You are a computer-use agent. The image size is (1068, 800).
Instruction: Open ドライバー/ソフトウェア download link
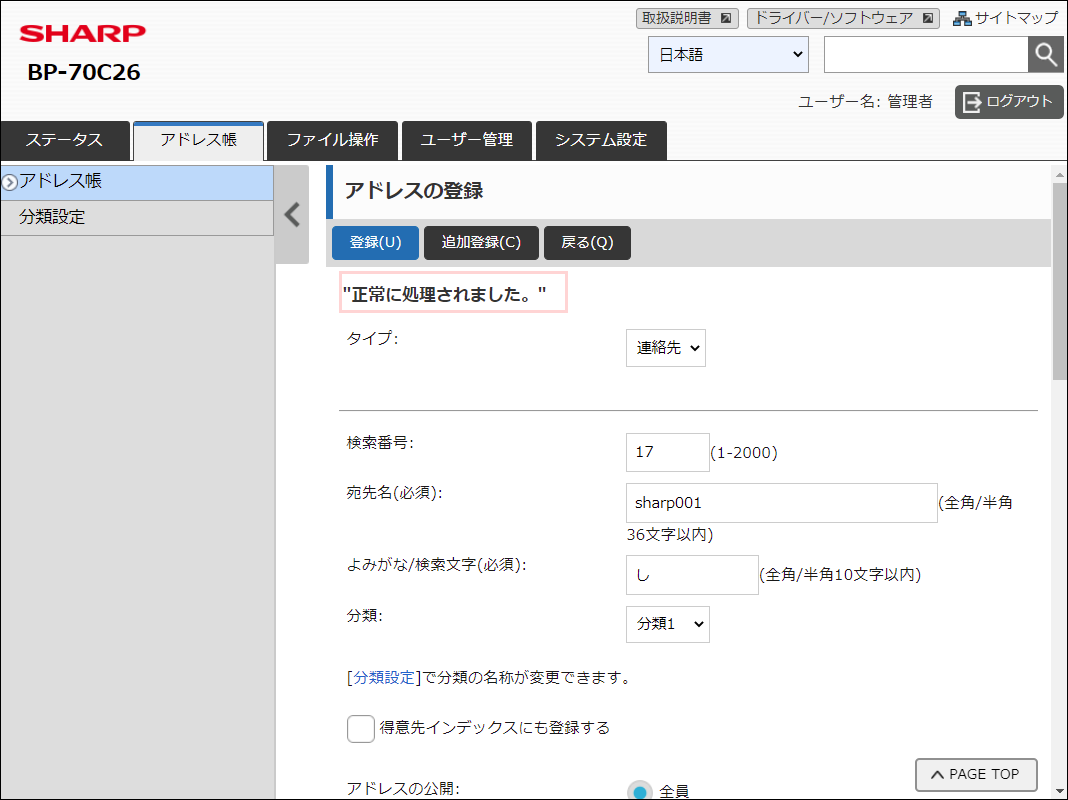[842, 18]
